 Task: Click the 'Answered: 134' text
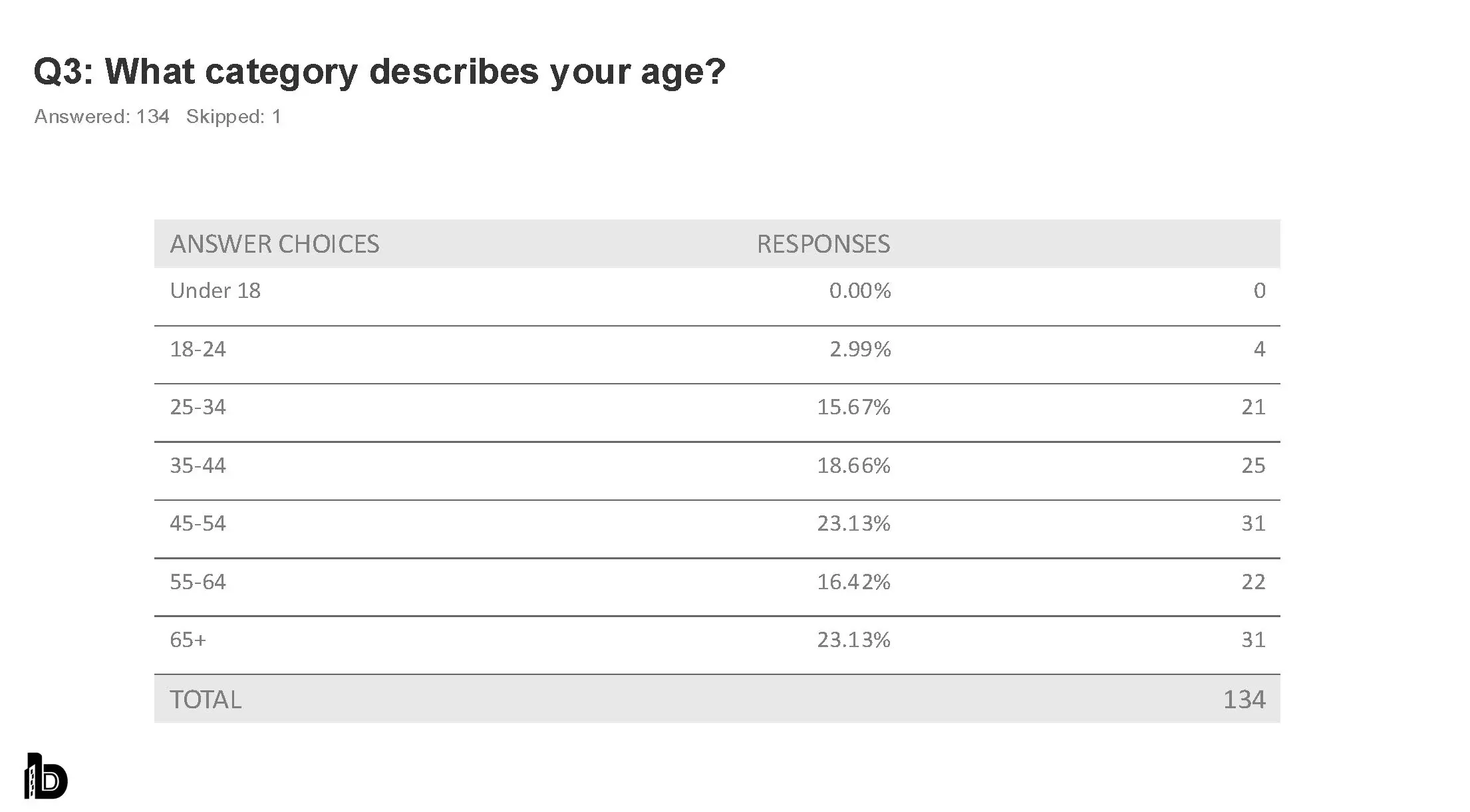[x=102, y=116]
